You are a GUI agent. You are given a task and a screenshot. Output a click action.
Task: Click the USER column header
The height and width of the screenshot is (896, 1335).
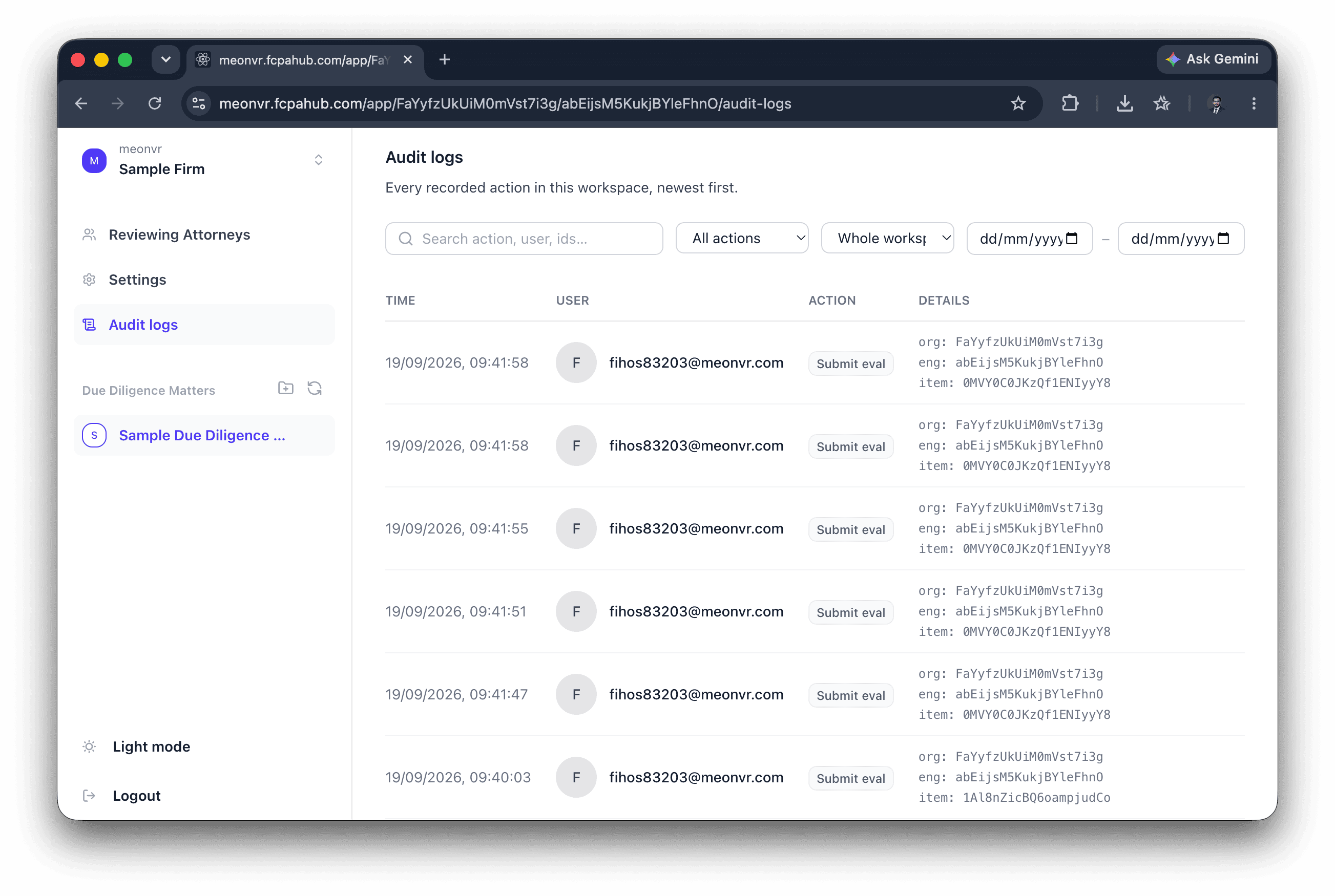pyautogui.click(x=572, y=301)
